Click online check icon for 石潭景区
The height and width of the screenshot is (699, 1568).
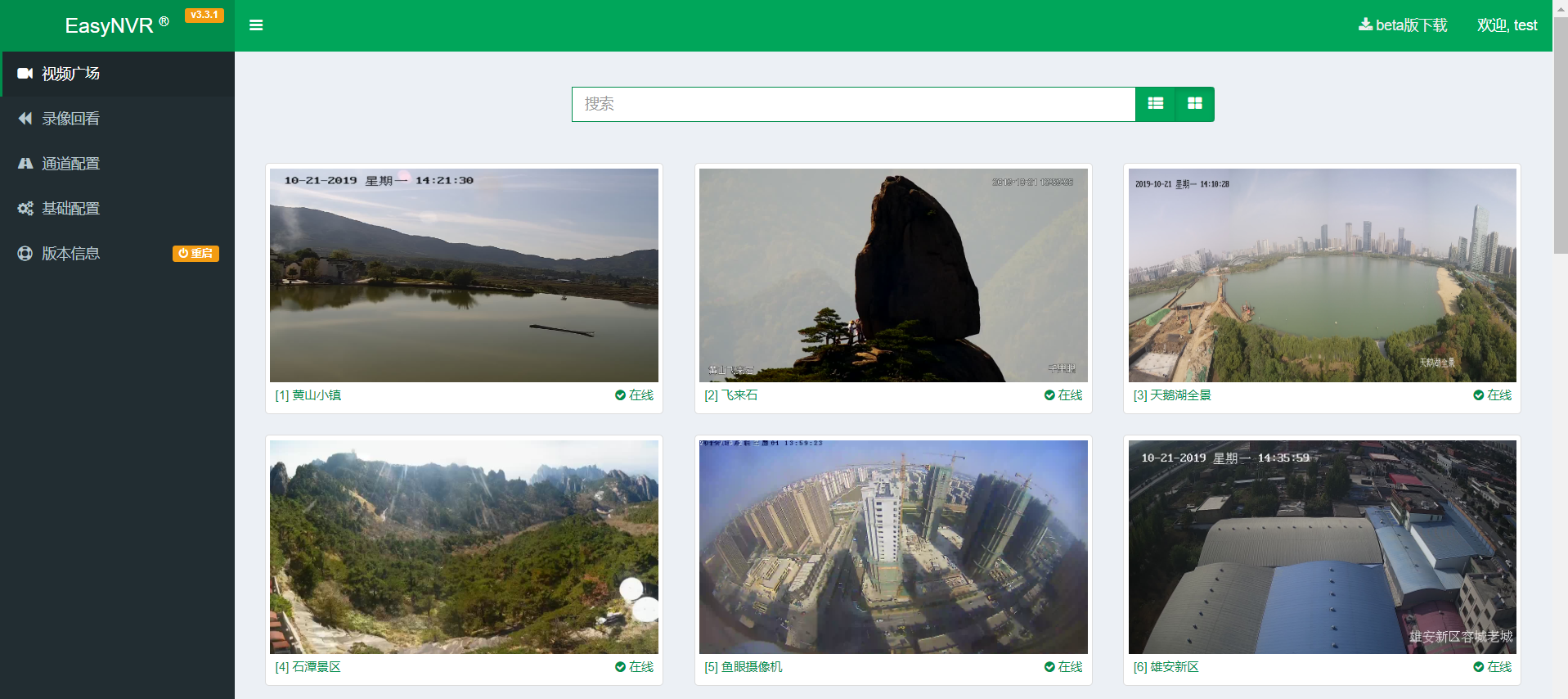(620, 667)
